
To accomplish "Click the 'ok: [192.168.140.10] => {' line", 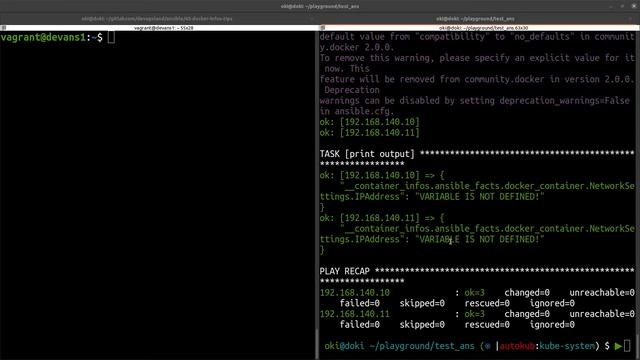I will (382, 175).
